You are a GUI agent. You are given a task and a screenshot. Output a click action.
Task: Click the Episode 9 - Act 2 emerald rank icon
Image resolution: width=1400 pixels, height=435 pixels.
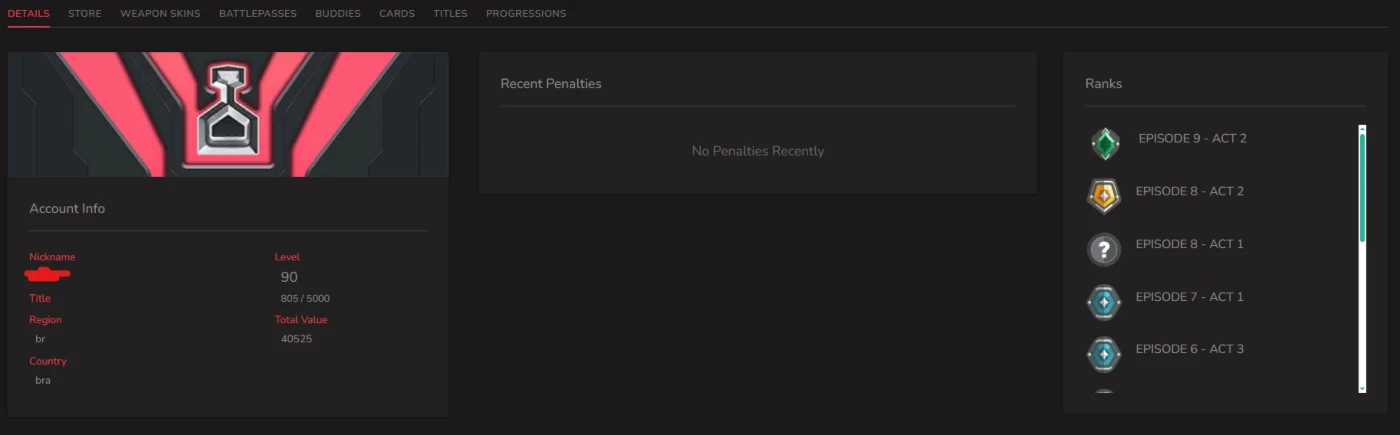1104,144
